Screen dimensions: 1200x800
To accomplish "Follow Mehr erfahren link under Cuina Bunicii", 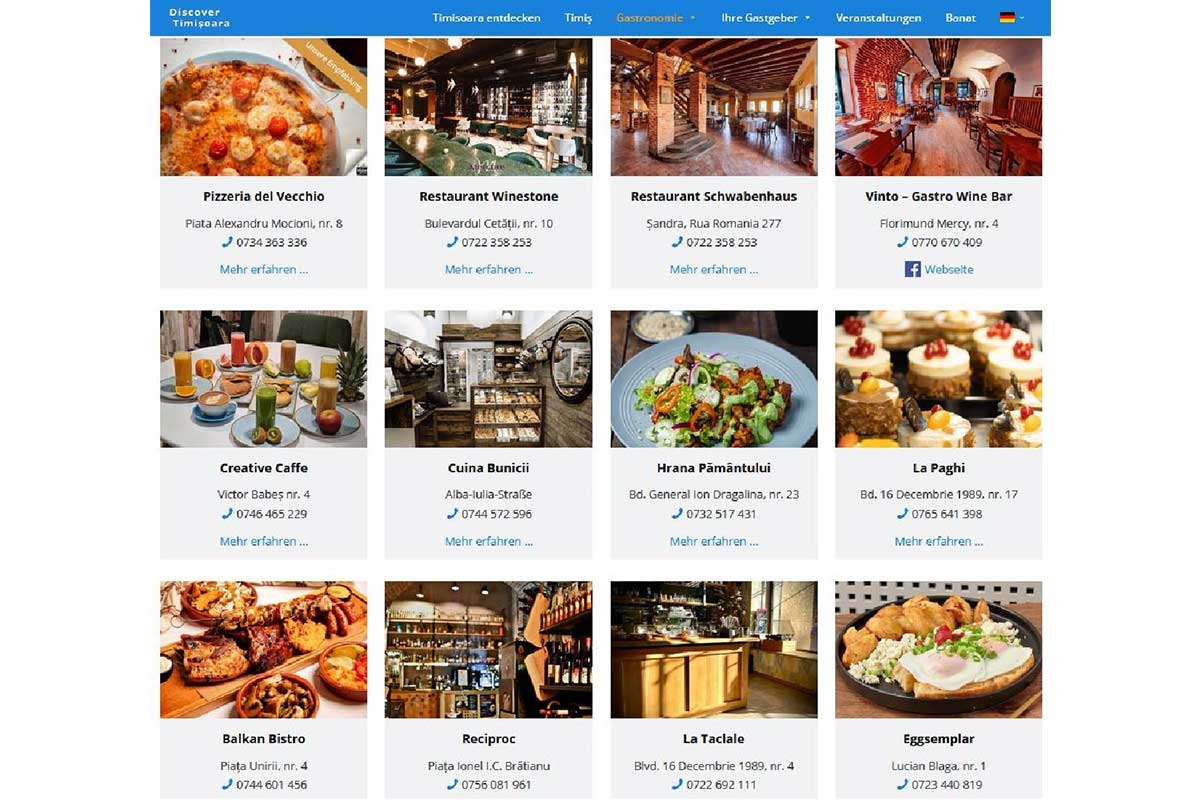I will point(489,541).
